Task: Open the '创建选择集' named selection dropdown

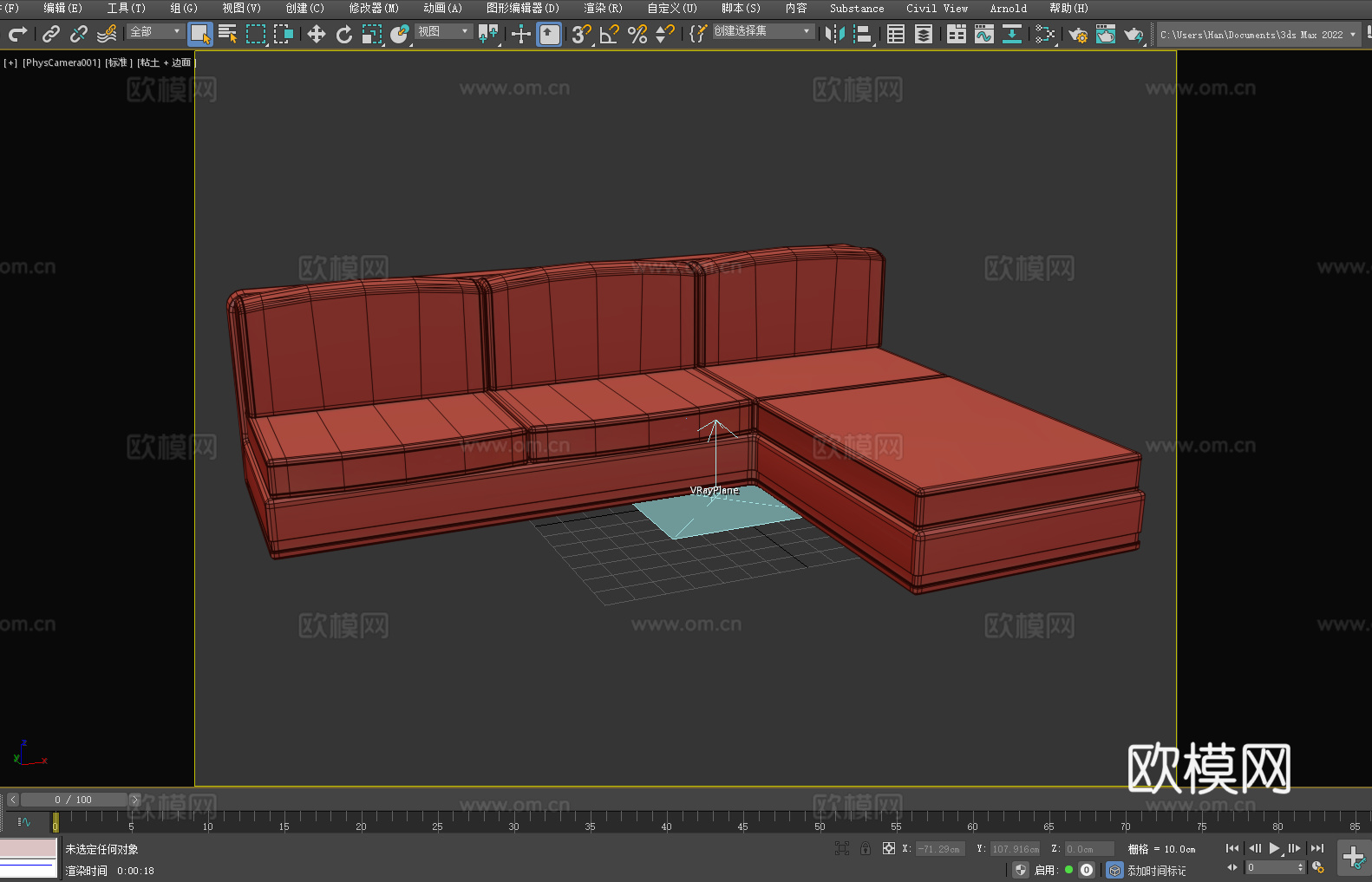Action: 763,31
